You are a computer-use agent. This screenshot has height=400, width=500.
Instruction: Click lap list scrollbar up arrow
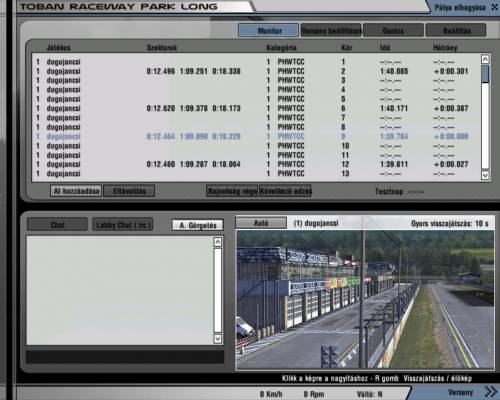point(485,59)
